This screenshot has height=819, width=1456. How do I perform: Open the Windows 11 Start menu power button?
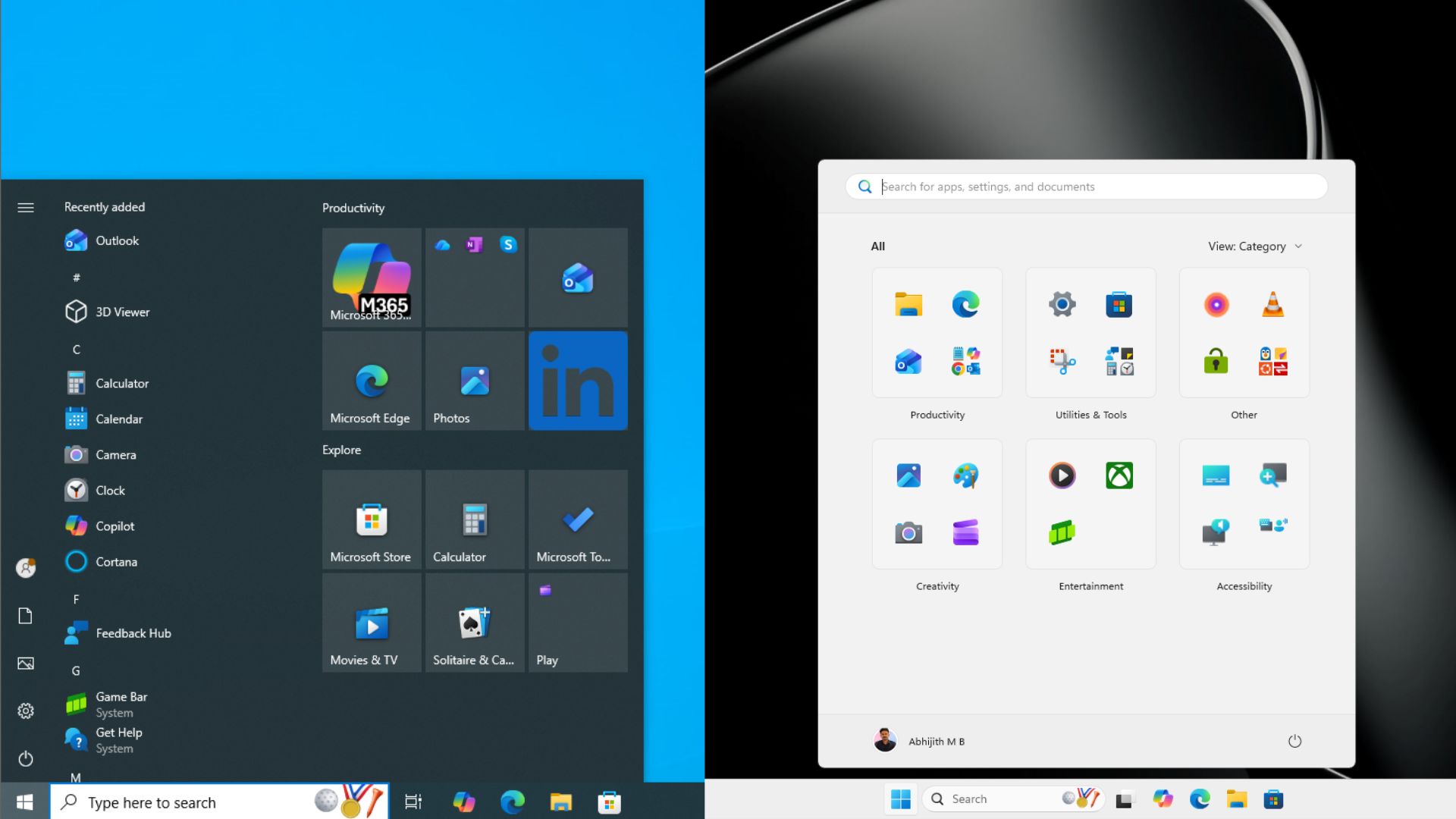coord(1294,741)
